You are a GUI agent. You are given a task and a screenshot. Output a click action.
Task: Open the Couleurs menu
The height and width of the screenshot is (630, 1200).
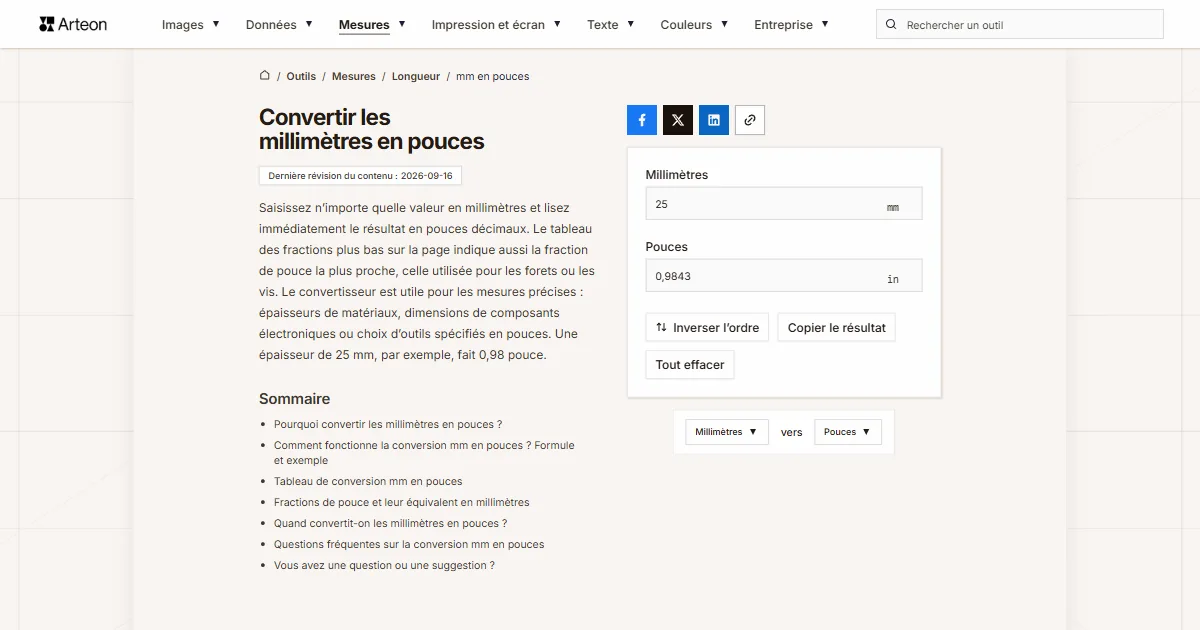pyautogui.click(x=694, y=25)
